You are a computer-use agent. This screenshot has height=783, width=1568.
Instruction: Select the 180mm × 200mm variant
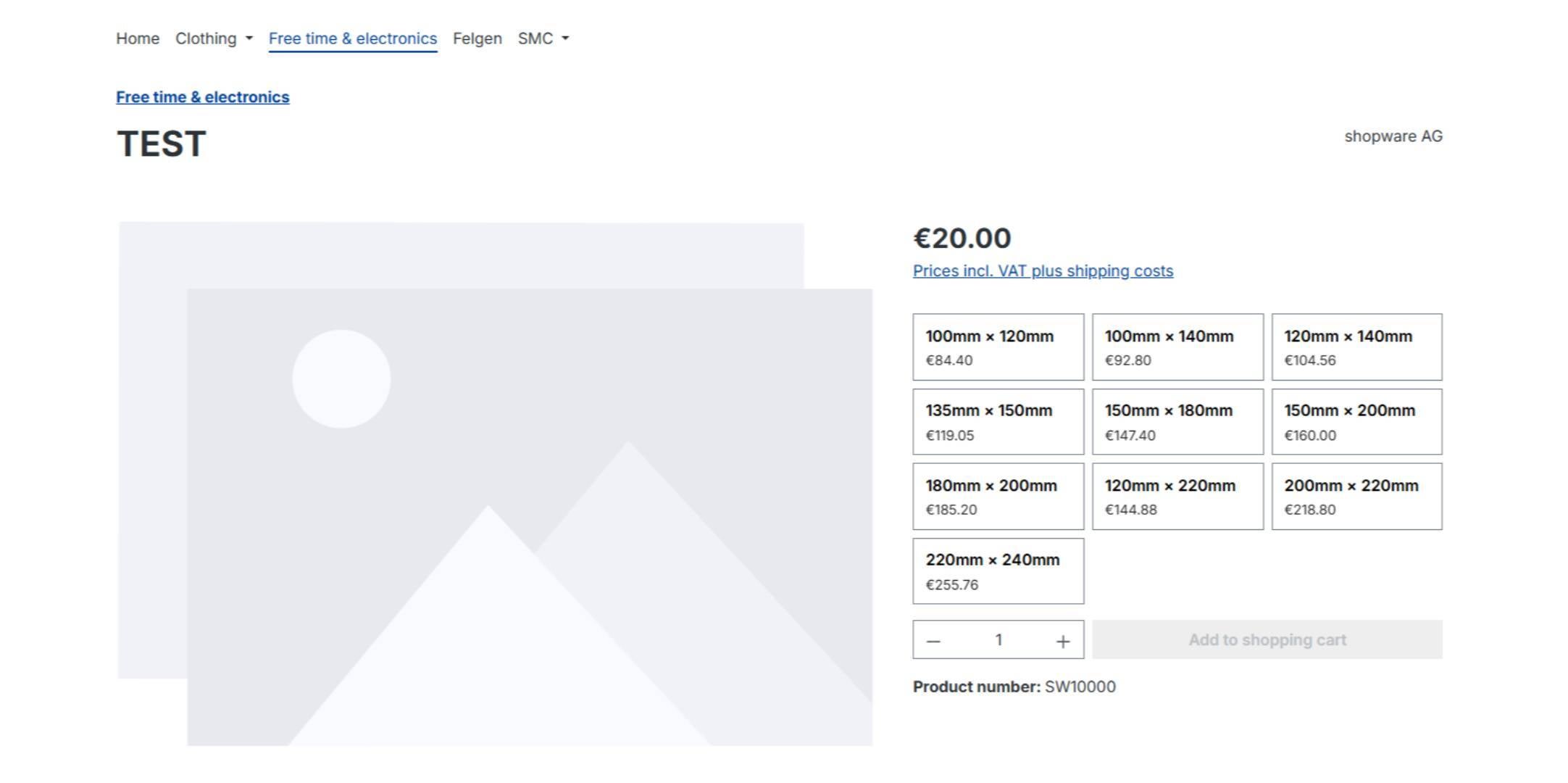[998, 497]
